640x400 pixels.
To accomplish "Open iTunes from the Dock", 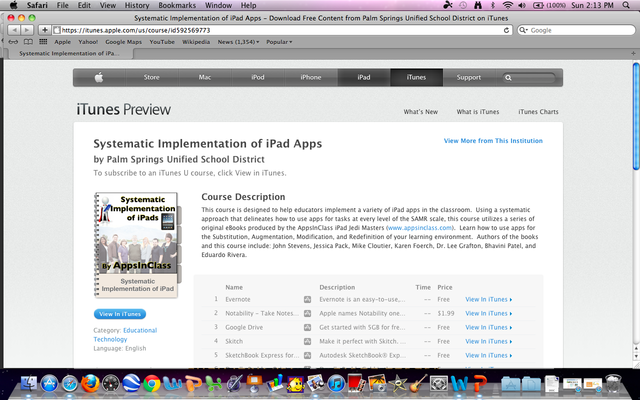I will pyautogui.click(x=336, y=384).
